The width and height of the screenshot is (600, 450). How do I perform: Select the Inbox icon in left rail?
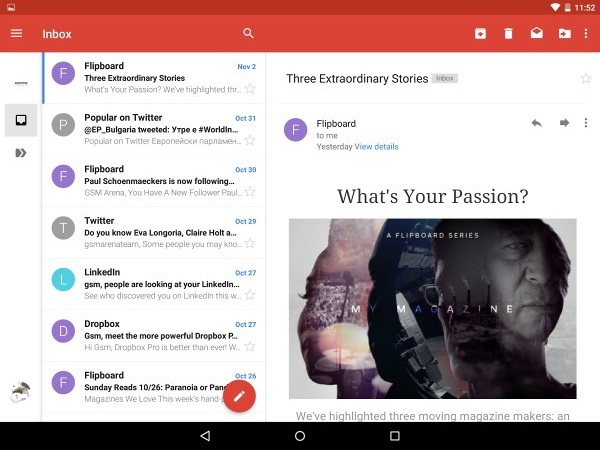[x=21, y=120]
